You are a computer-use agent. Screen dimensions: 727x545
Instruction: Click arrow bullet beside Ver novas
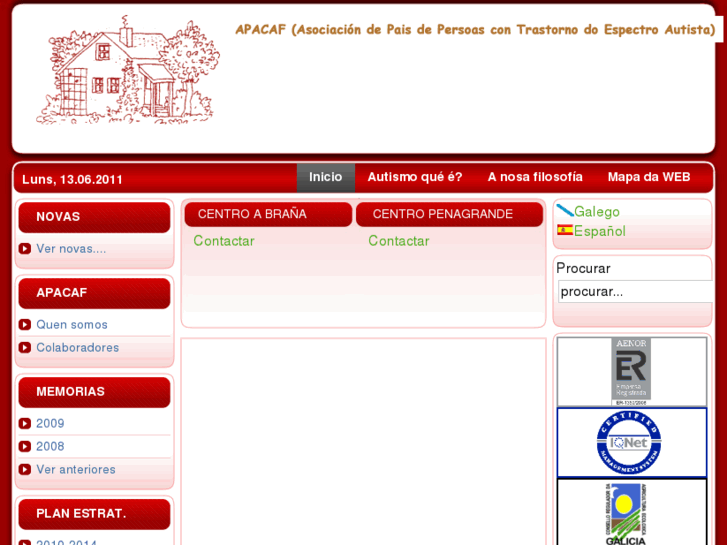[x=25, y=249]
